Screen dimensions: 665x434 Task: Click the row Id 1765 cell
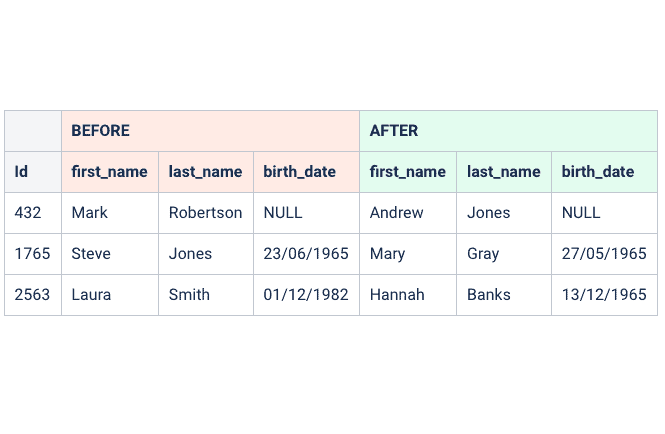33,254
